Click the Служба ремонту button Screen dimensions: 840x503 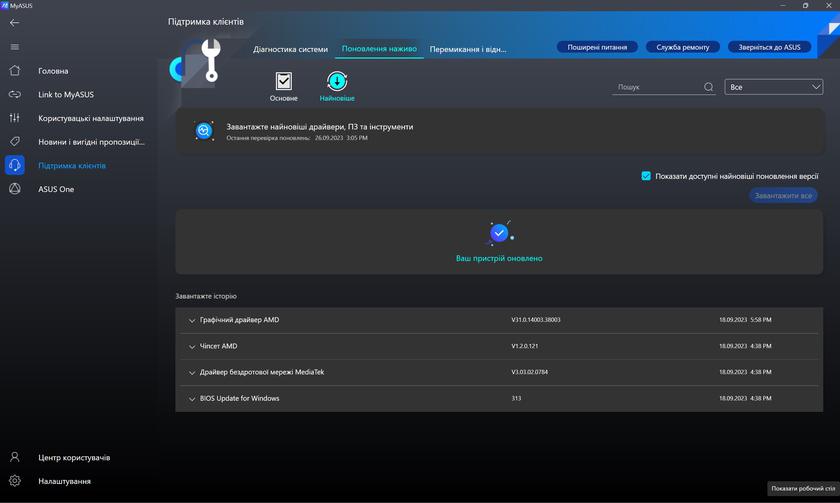683,47
